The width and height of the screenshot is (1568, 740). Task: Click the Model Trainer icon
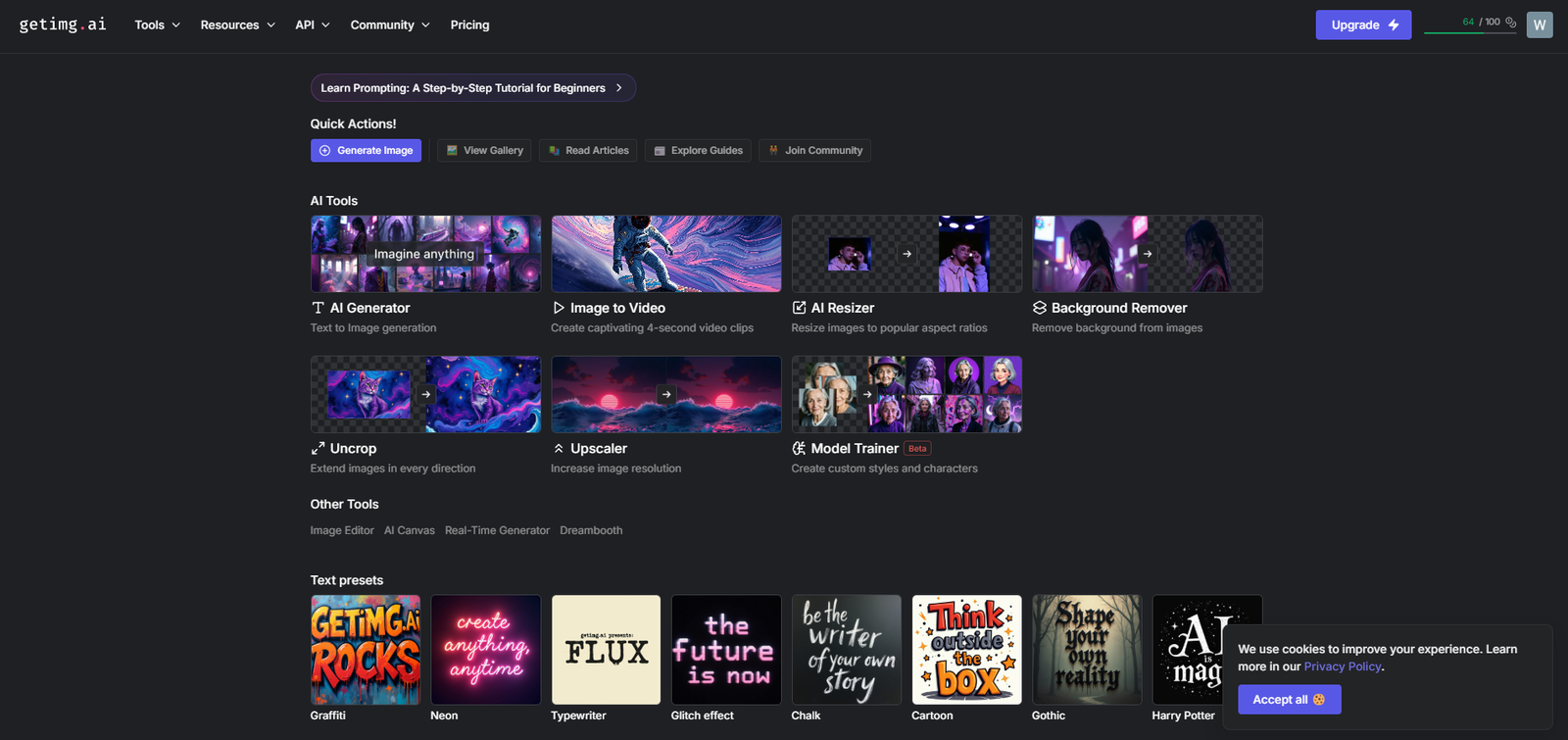point(799,448)
